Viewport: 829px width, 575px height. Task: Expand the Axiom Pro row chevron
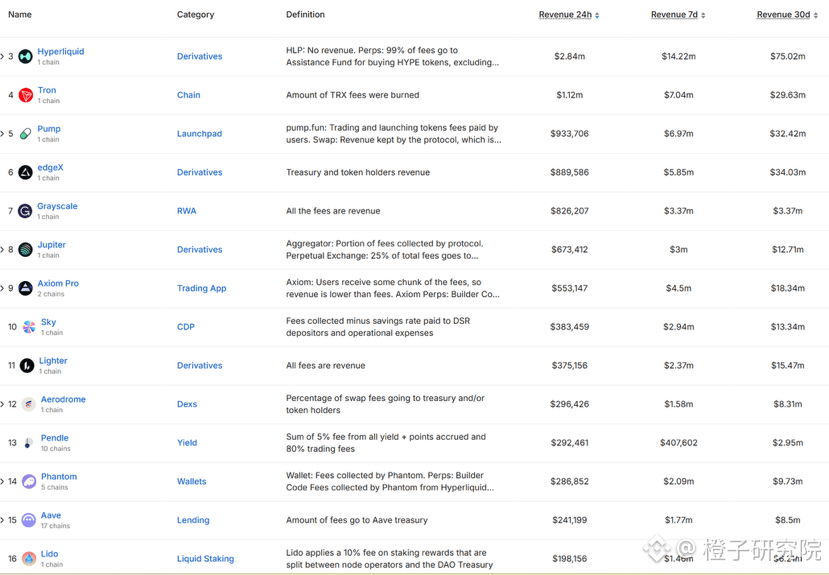click(2, 288)
